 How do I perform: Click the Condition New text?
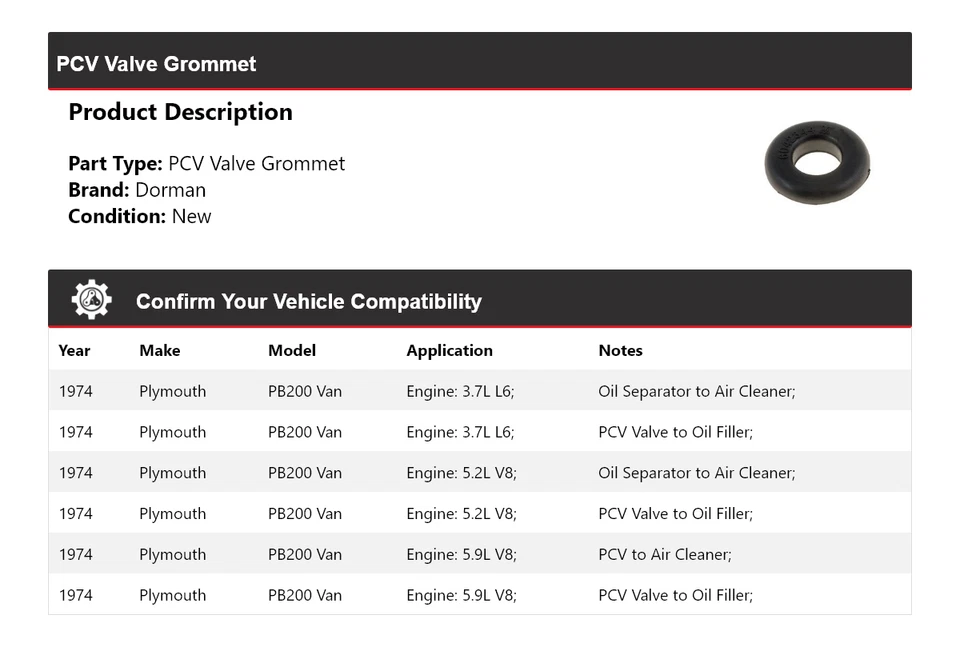click(140, 216)
